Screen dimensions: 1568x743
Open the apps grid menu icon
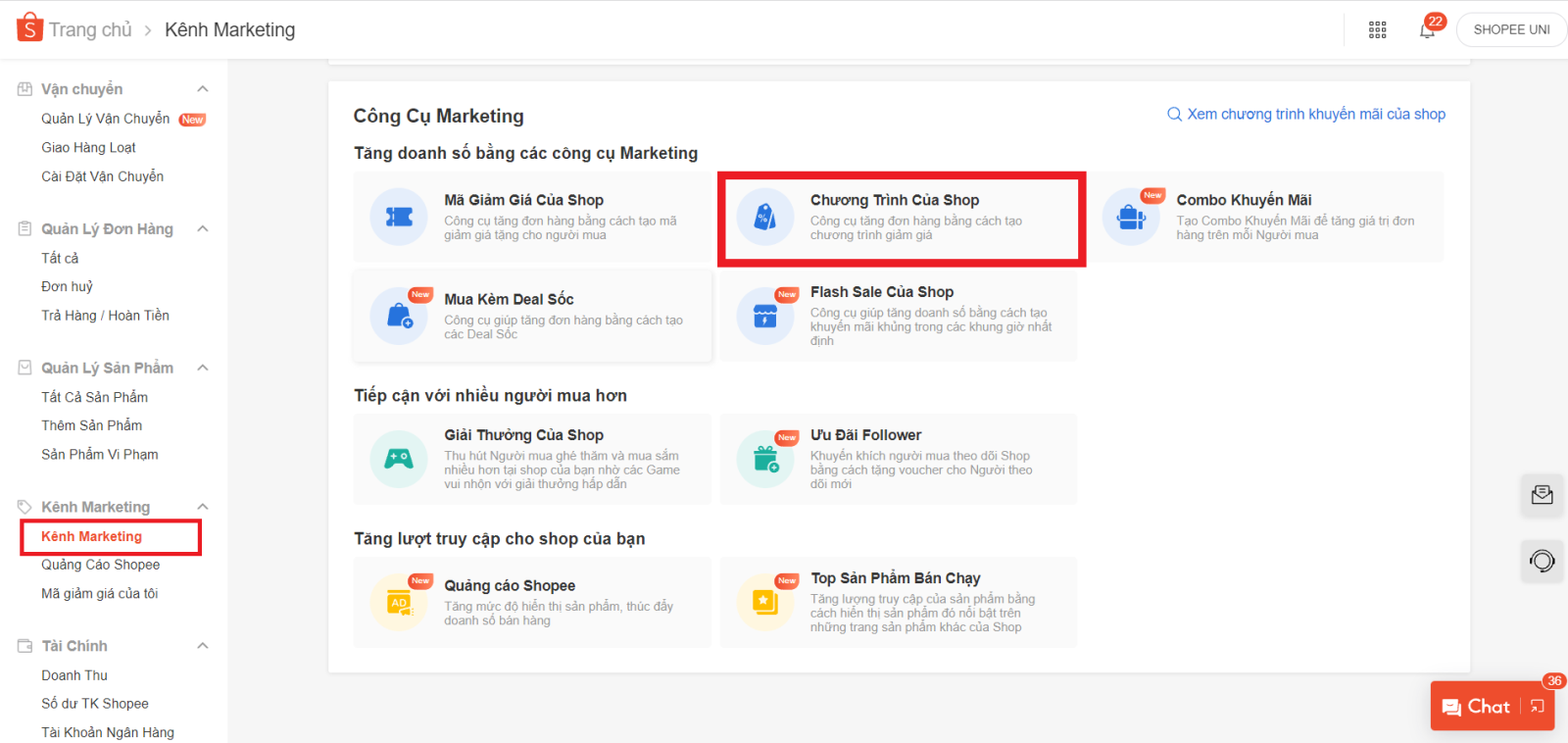(1377, 30)
